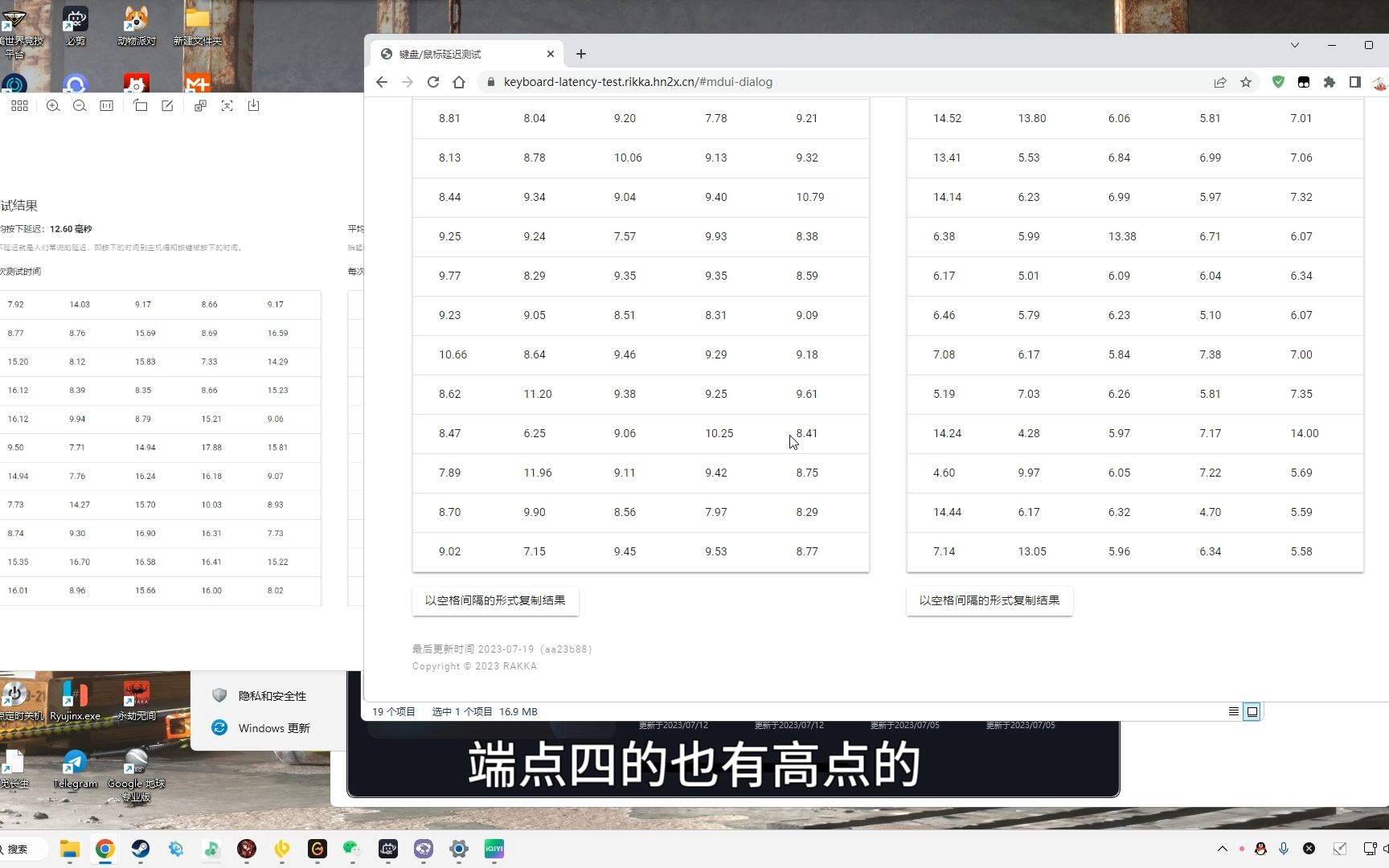Click the QQ penguin tray icon
This screenshot has width=1389, height=868.
pyautogui.click(x=1260, y=849)
